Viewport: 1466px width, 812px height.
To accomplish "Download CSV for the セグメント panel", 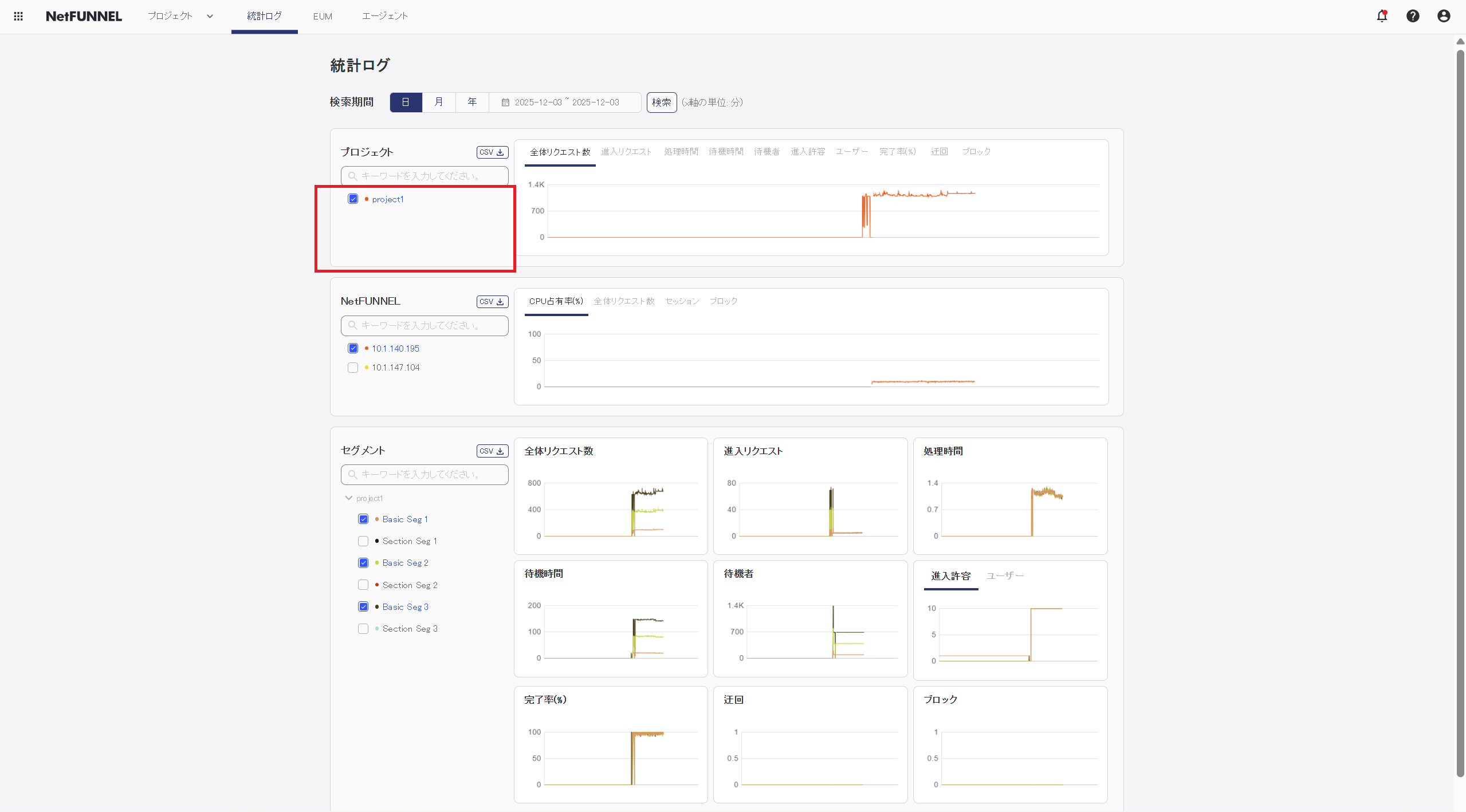I will click(x=492, y=451).
